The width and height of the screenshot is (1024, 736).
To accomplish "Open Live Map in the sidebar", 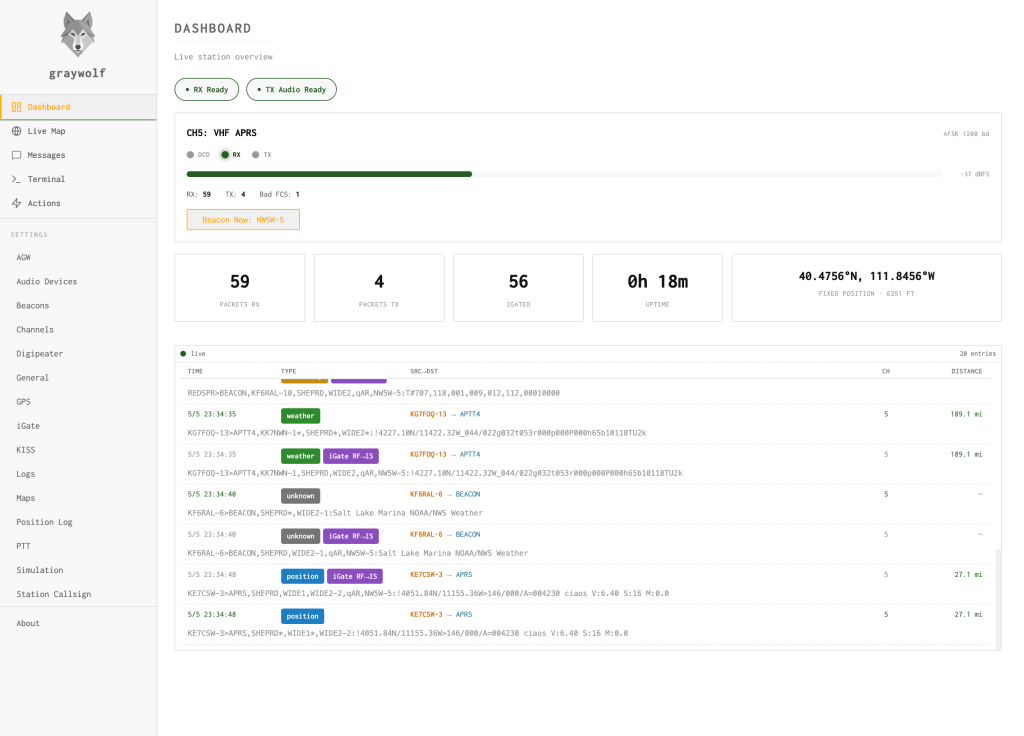I will click(78, 131).
